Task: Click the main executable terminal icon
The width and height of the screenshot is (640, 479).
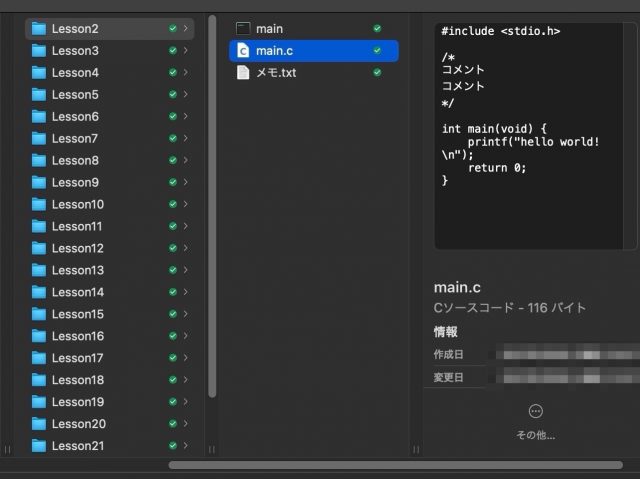Action: (x=242, y=29)
